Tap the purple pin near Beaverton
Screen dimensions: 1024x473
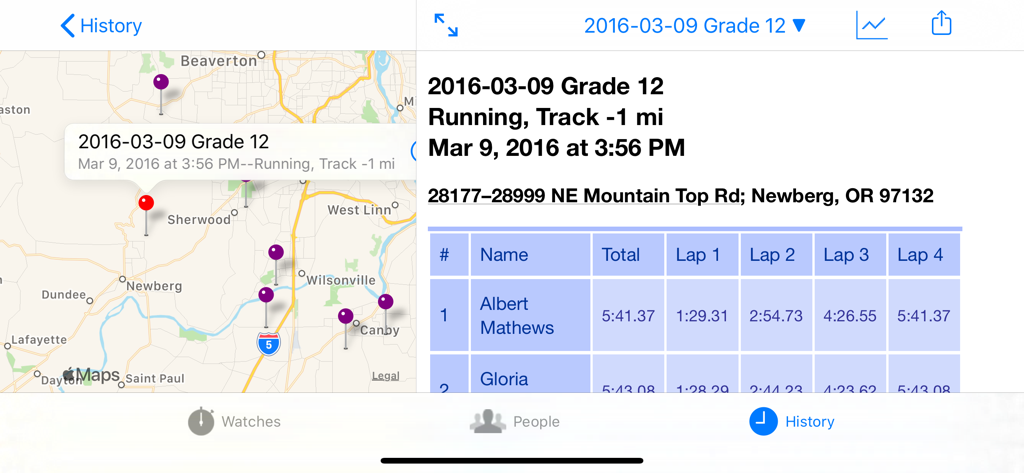(x=161, y=82)
